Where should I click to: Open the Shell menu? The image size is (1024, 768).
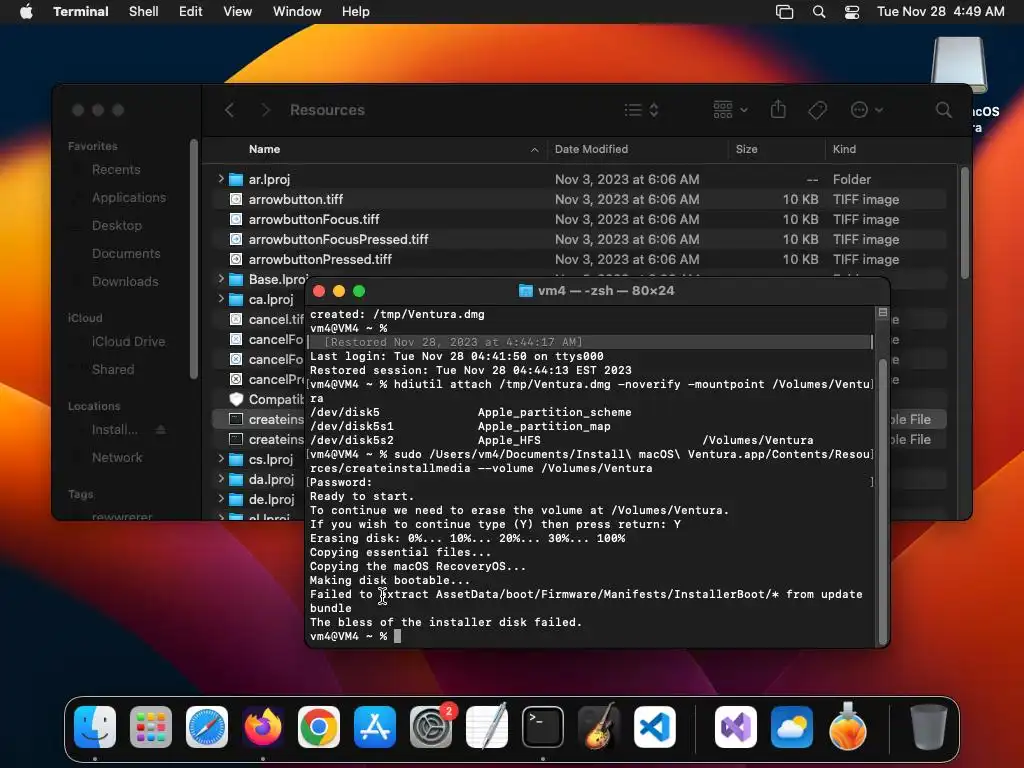[x=144, y=12]
